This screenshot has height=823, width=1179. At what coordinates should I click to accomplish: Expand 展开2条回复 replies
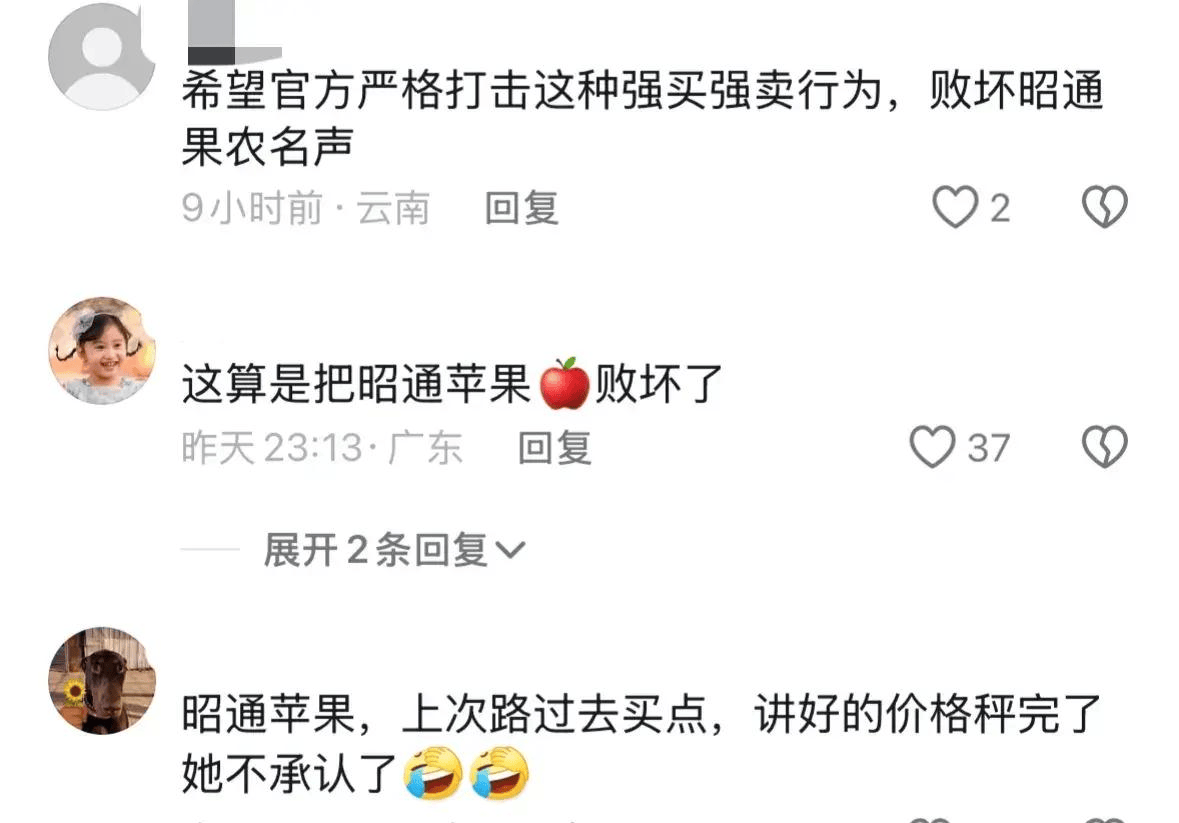tap(394, 550)
